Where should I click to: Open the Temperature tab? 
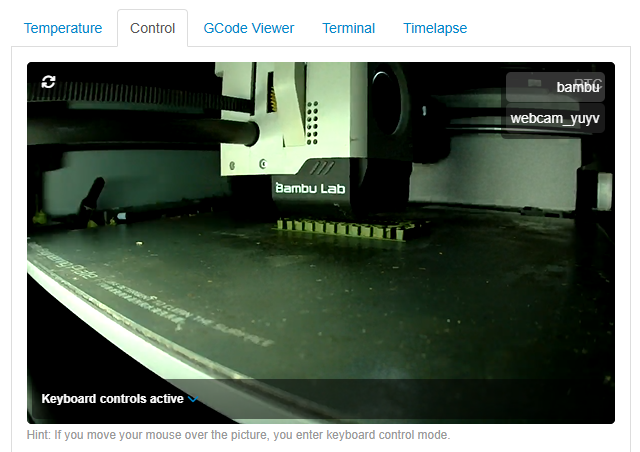[63, 28]
